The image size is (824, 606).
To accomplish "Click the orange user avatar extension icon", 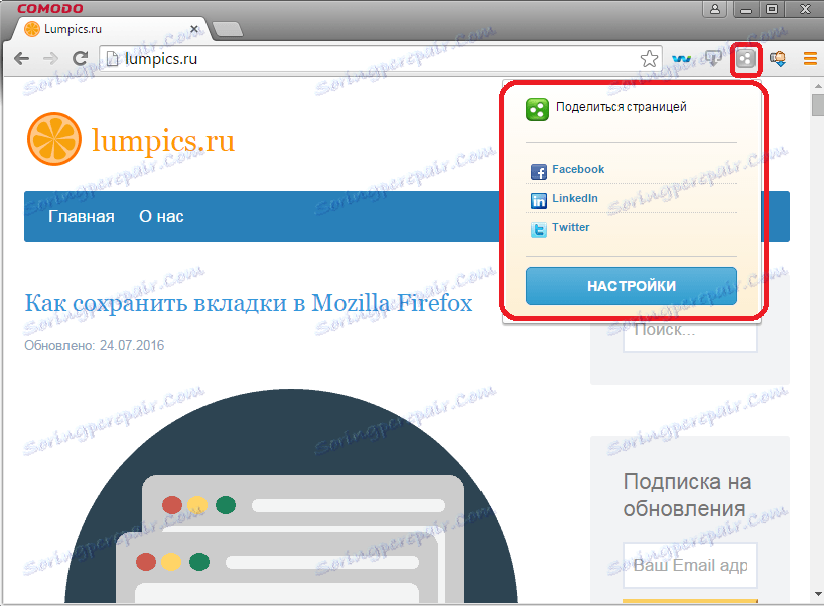I will tap(778, 58).
